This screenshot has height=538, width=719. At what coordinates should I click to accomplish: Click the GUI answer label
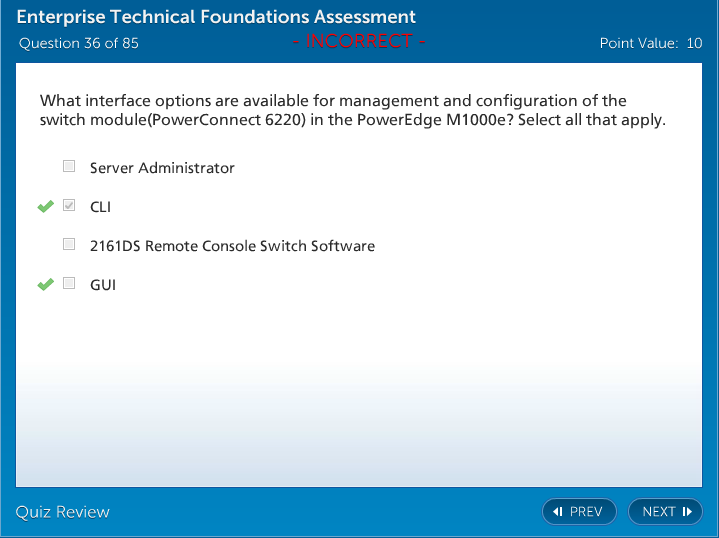[103, 285]
